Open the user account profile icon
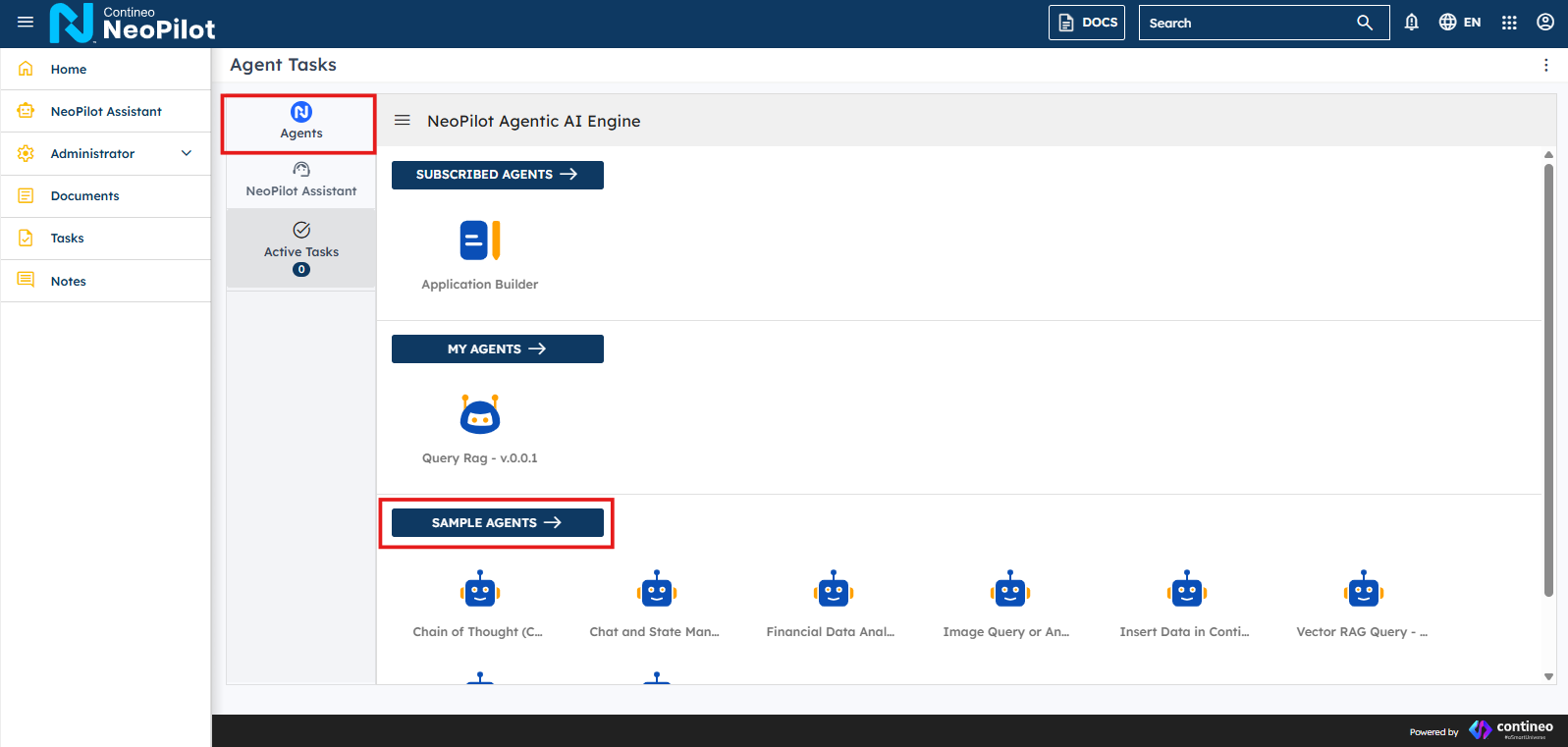 click(1544, 23)
